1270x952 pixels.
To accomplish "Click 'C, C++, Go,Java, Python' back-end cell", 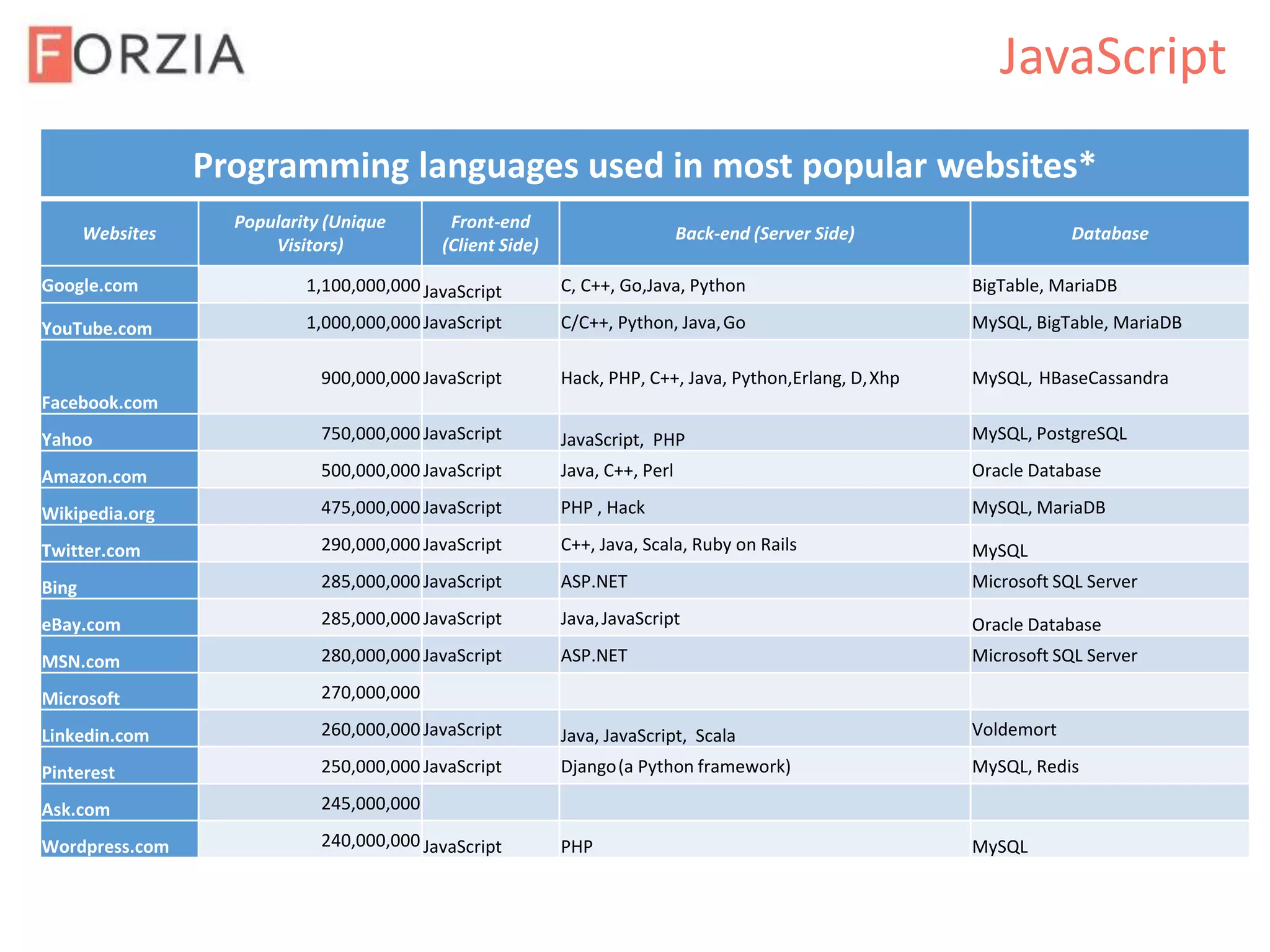I will click(653, 286).
